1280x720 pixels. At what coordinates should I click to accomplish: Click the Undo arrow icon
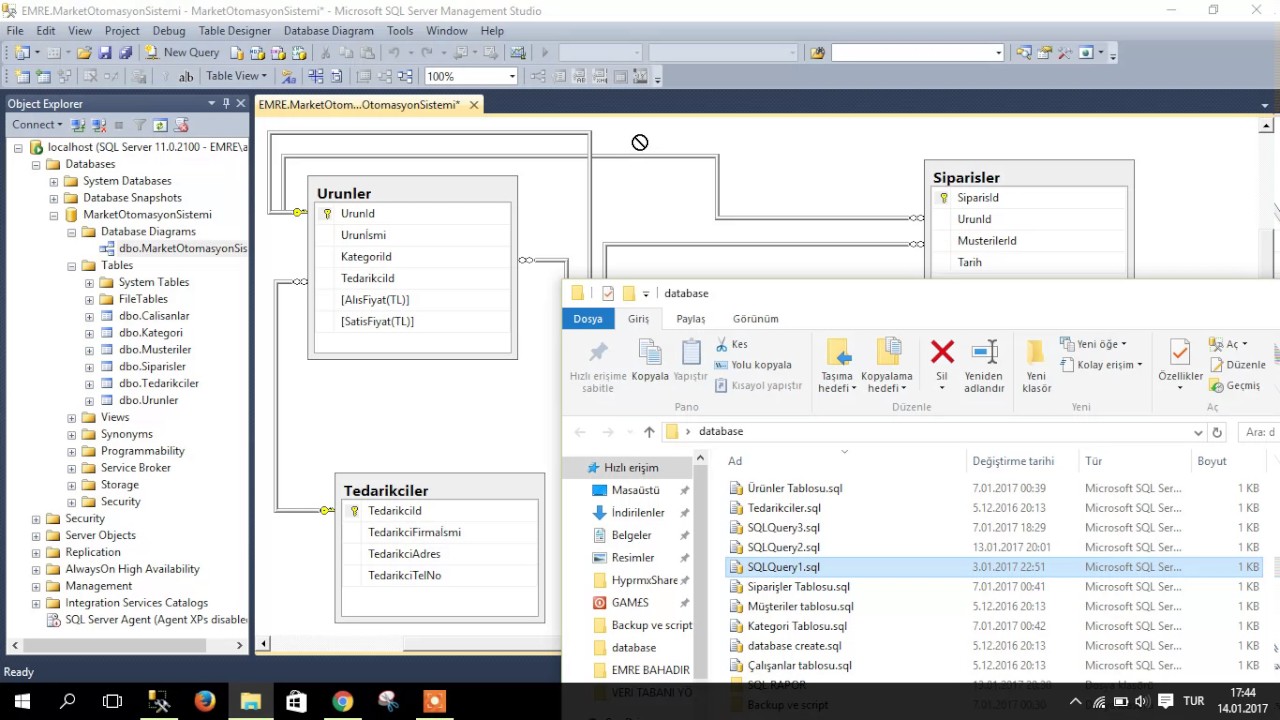[x=394, y=52]
